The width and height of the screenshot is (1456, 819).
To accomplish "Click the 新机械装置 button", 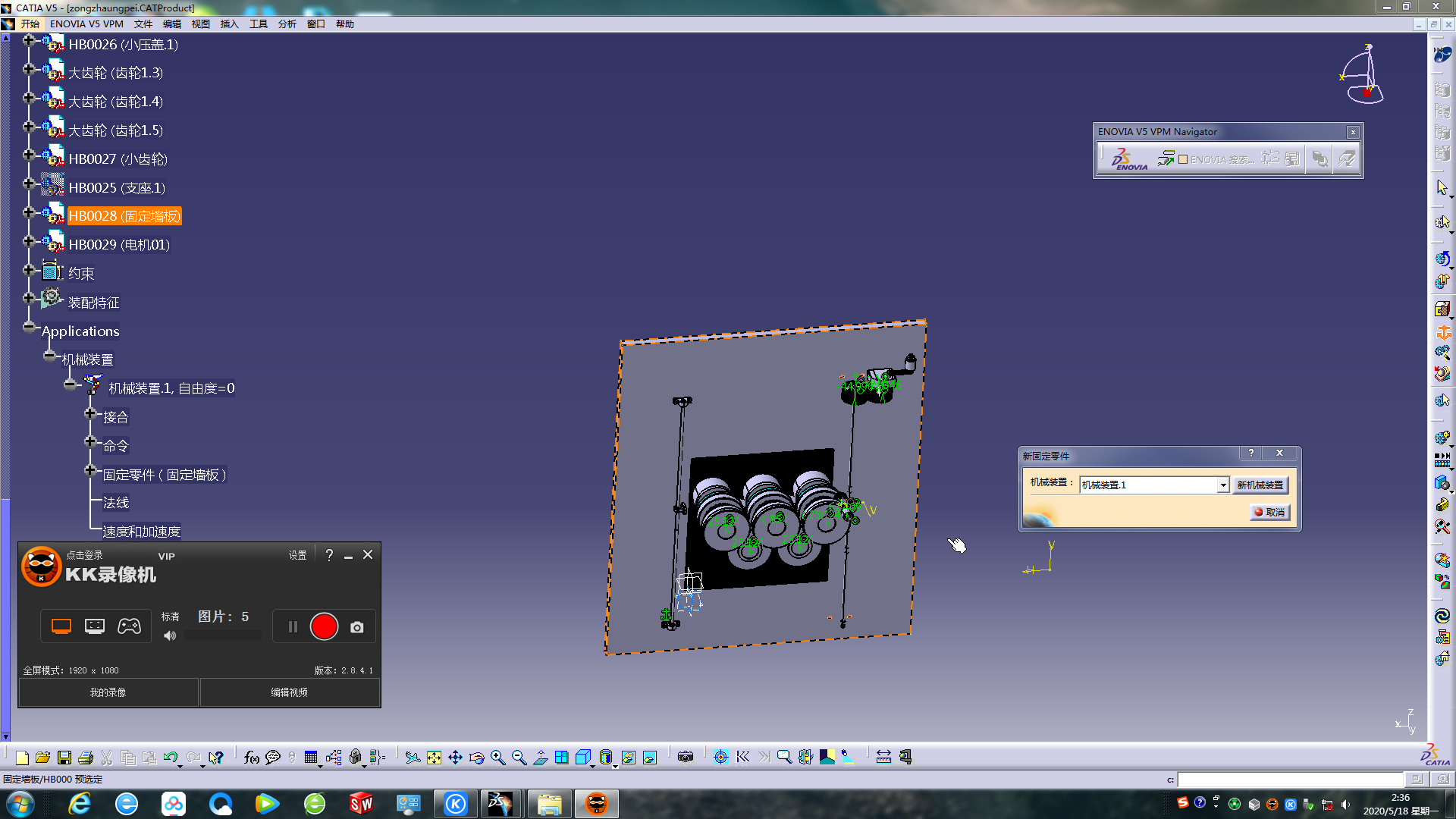I will (1260, 485).
